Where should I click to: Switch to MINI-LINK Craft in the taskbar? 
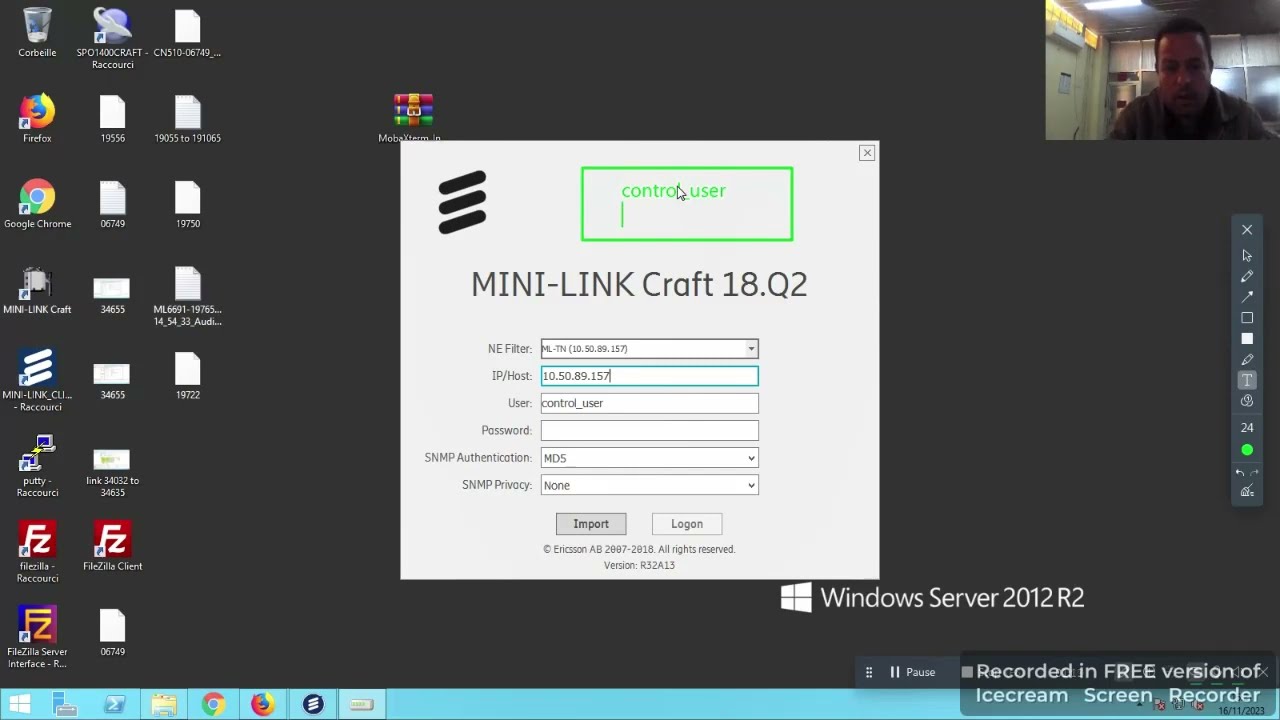[x=312, y=705]
